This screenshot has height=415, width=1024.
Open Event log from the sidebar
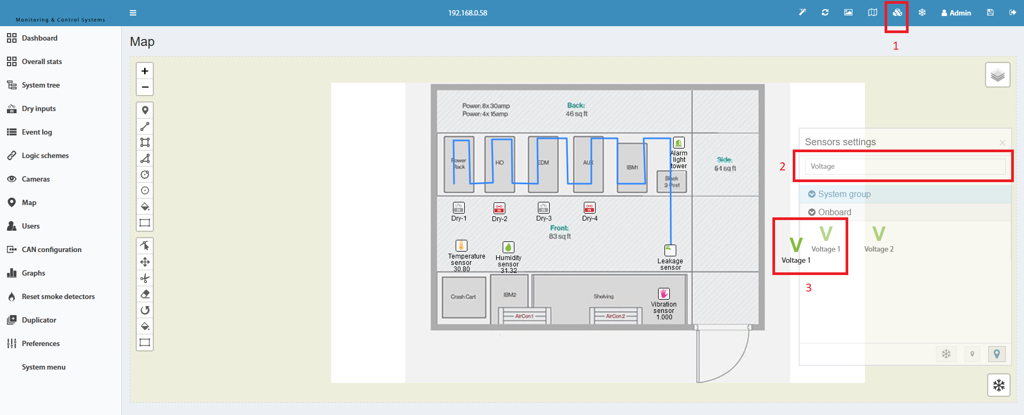[x=37, y=132]
